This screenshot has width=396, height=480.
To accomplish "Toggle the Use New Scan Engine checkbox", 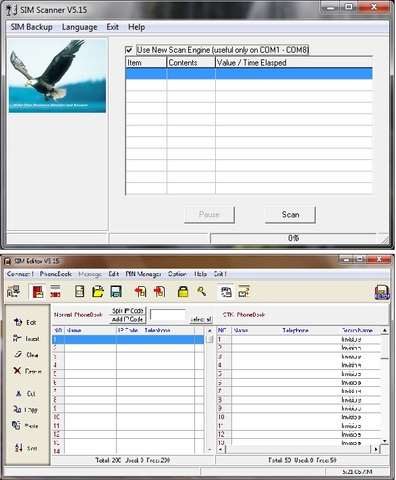I will (129, 50).
